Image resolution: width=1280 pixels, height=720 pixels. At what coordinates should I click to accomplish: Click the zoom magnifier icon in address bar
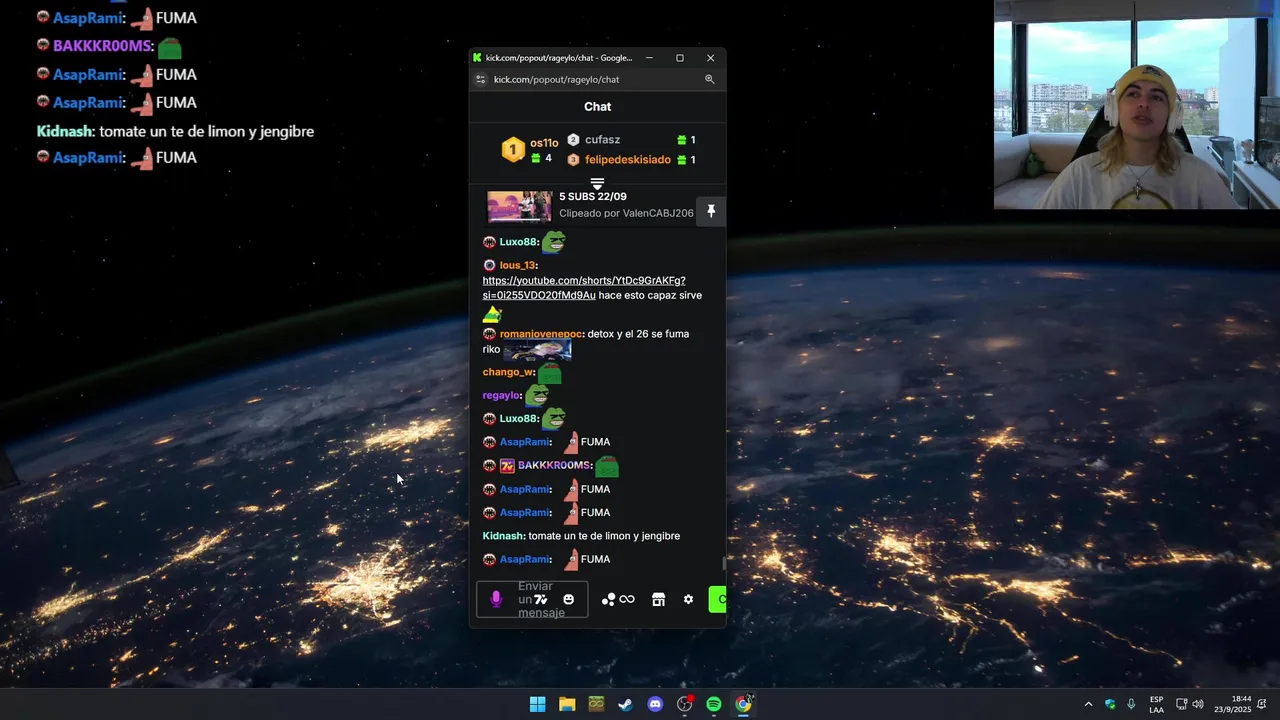(709, 79)
